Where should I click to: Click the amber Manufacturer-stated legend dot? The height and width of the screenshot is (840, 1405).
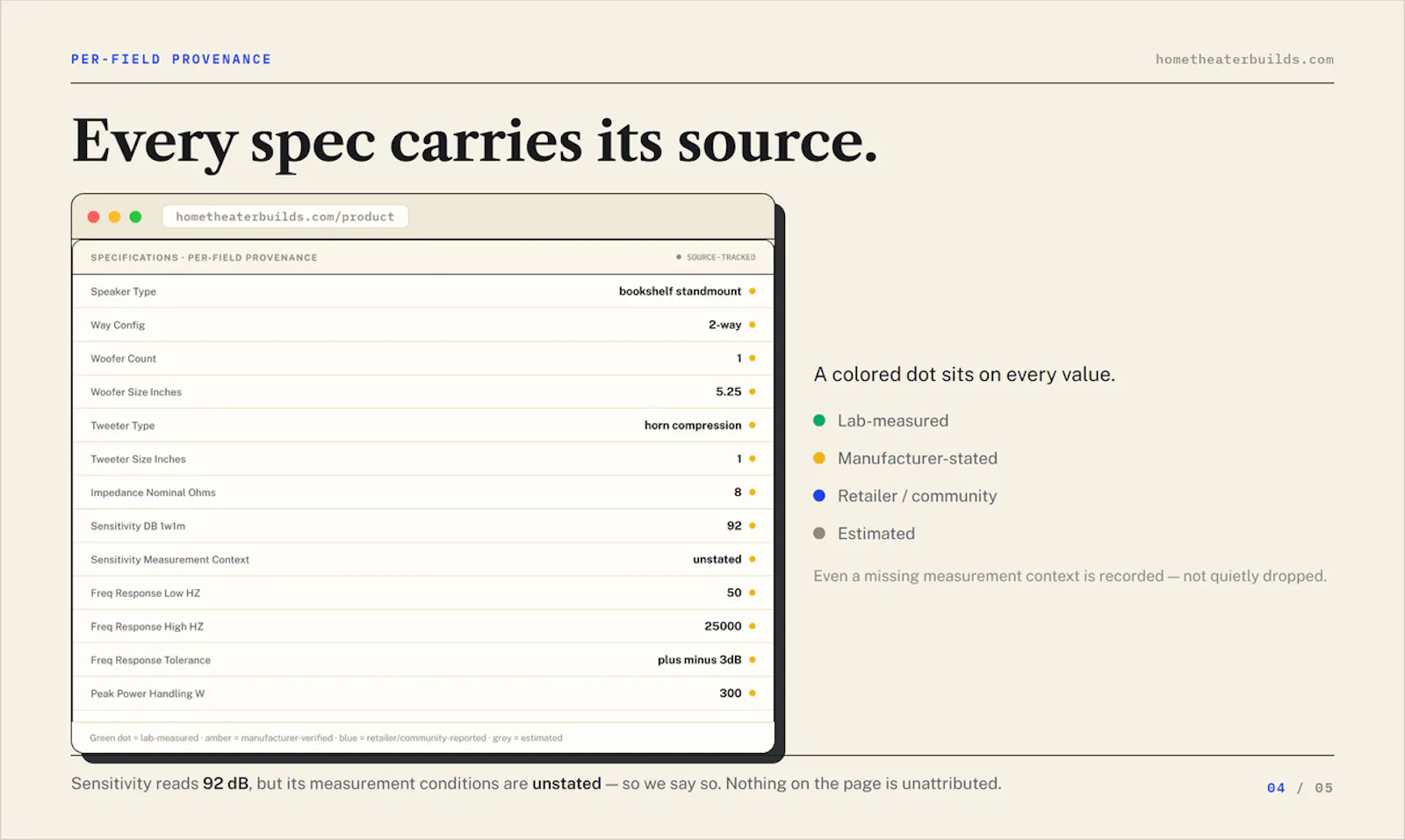pyautogui.click(x=819, y=458)
